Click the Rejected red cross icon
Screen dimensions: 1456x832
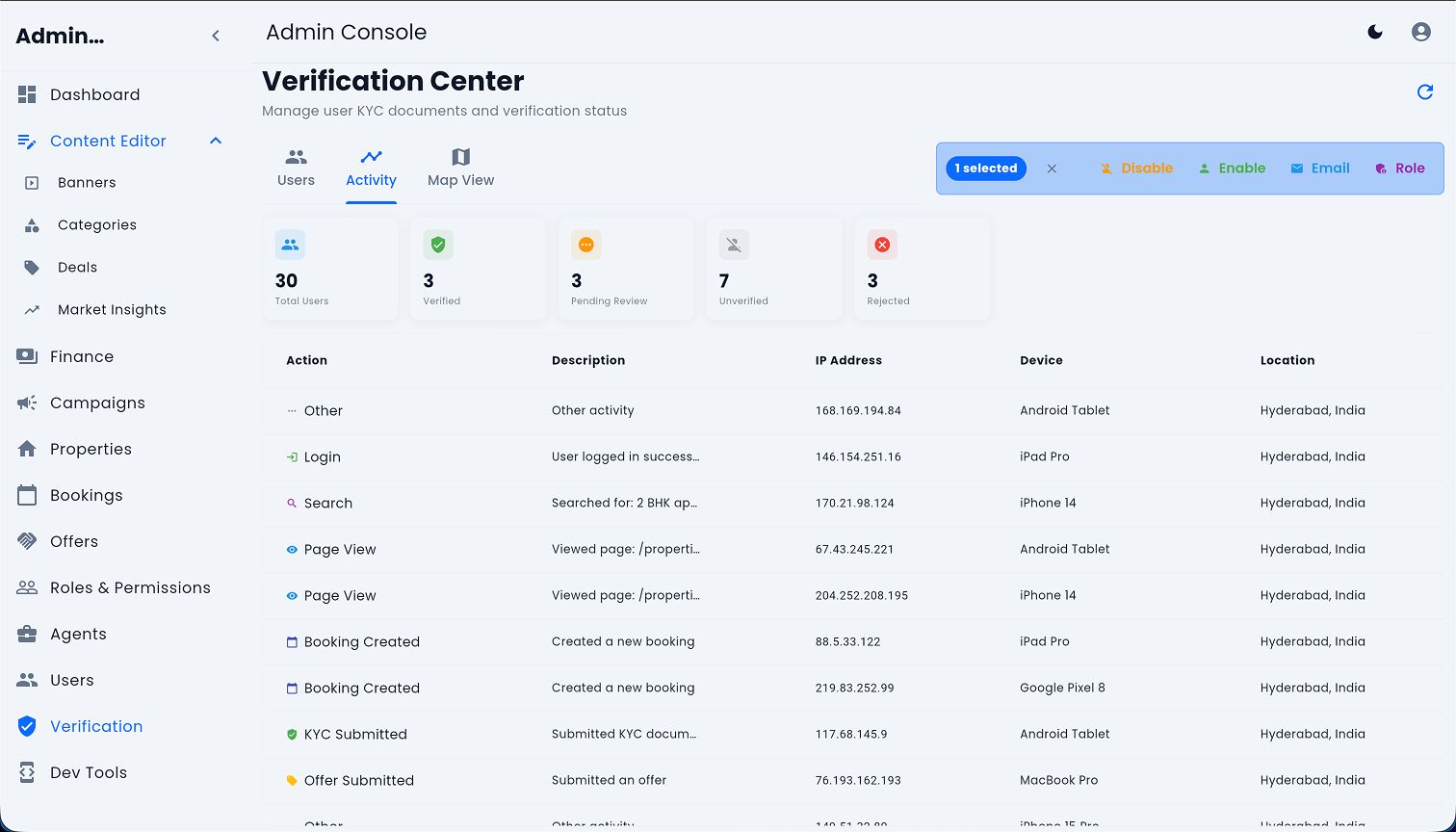click(x=881, y=245)
